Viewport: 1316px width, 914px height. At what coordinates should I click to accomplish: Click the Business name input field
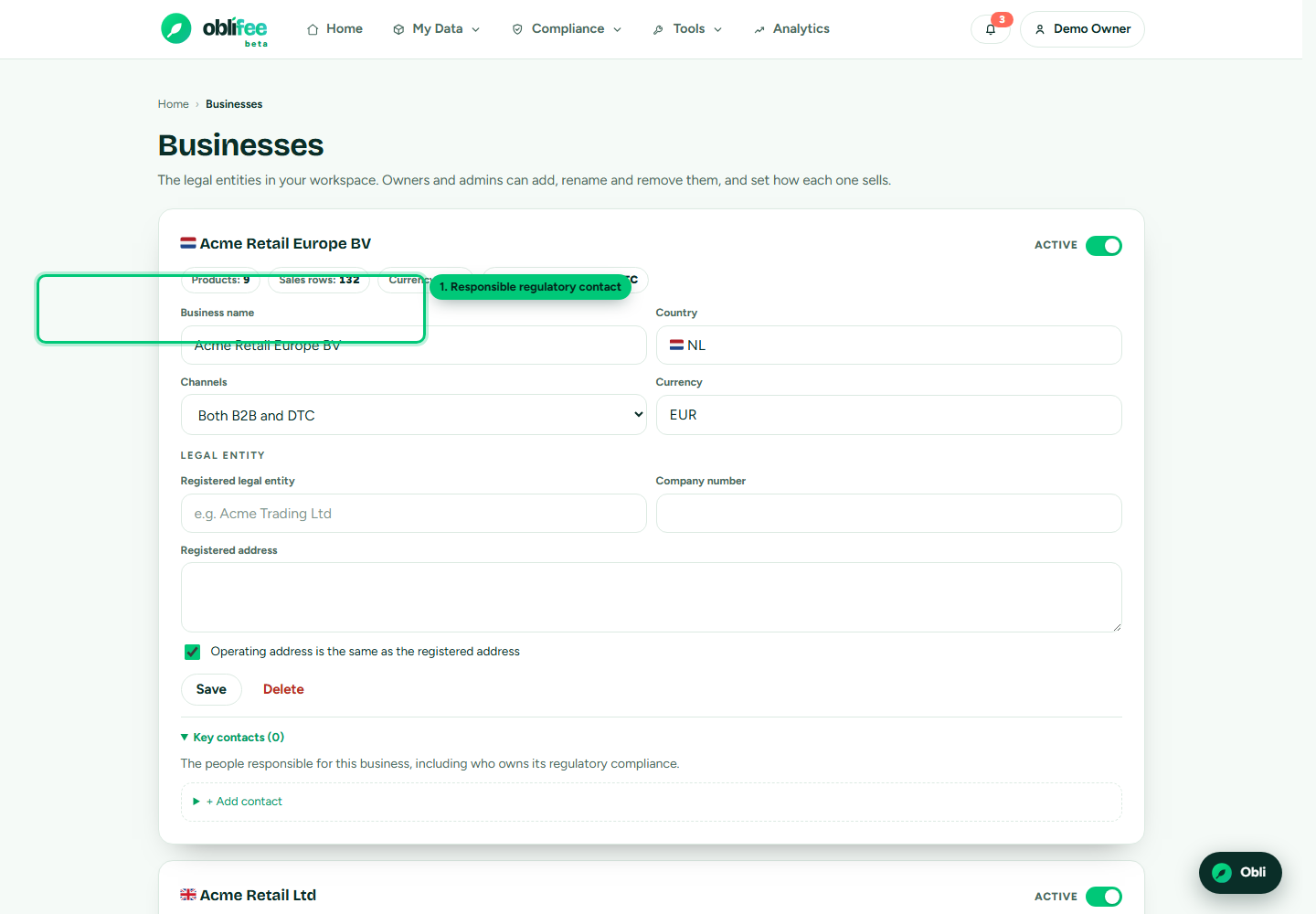(x=413, y=345)
